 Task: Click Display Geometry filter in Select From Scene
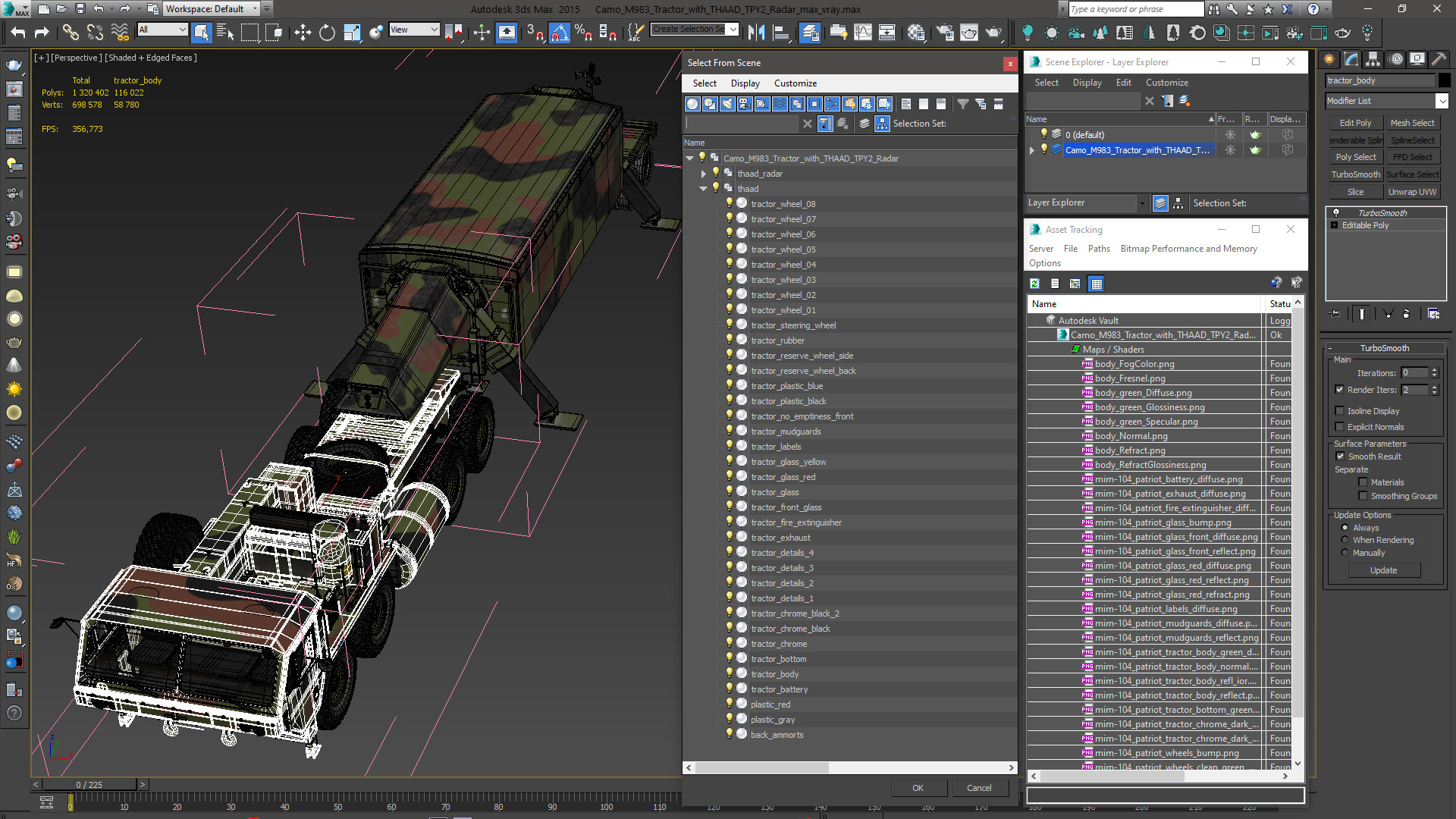click(x=692, y=104)
